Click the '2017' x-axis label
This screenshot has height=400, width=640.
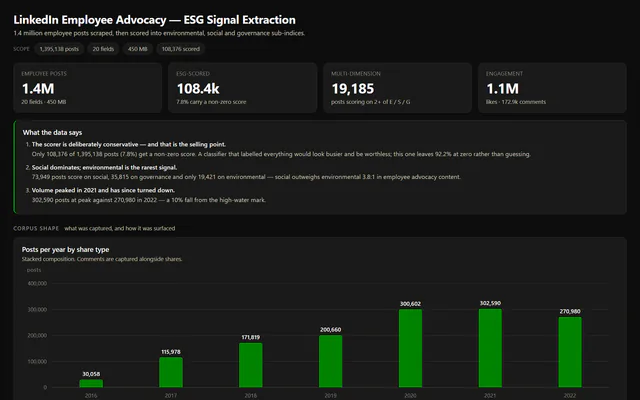171,396
